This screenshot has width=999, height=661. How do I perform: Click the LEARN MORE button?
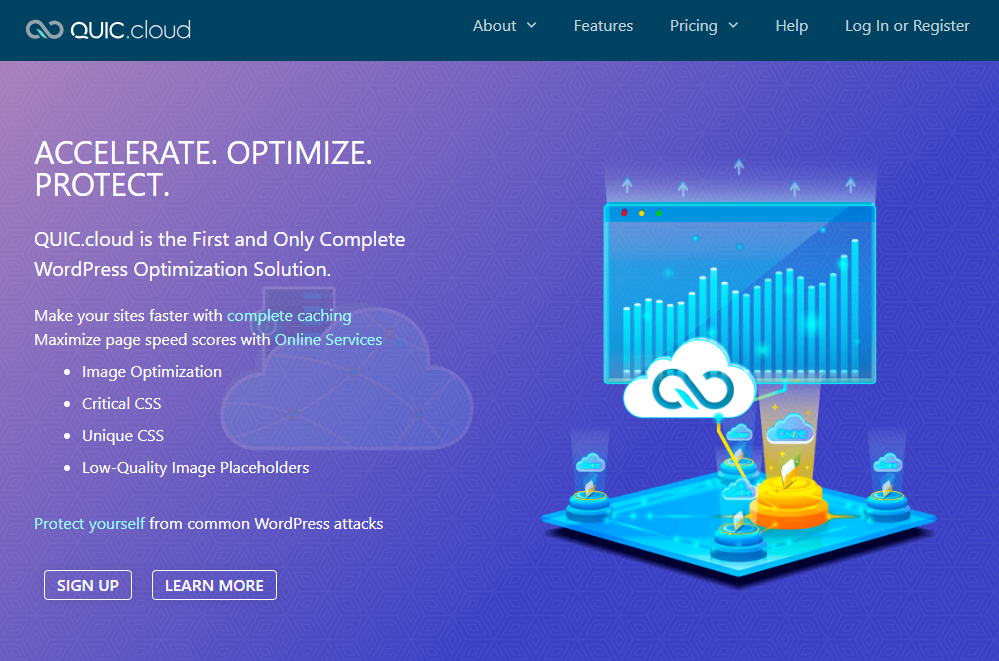pyautogui.click(x=214, y=585)
